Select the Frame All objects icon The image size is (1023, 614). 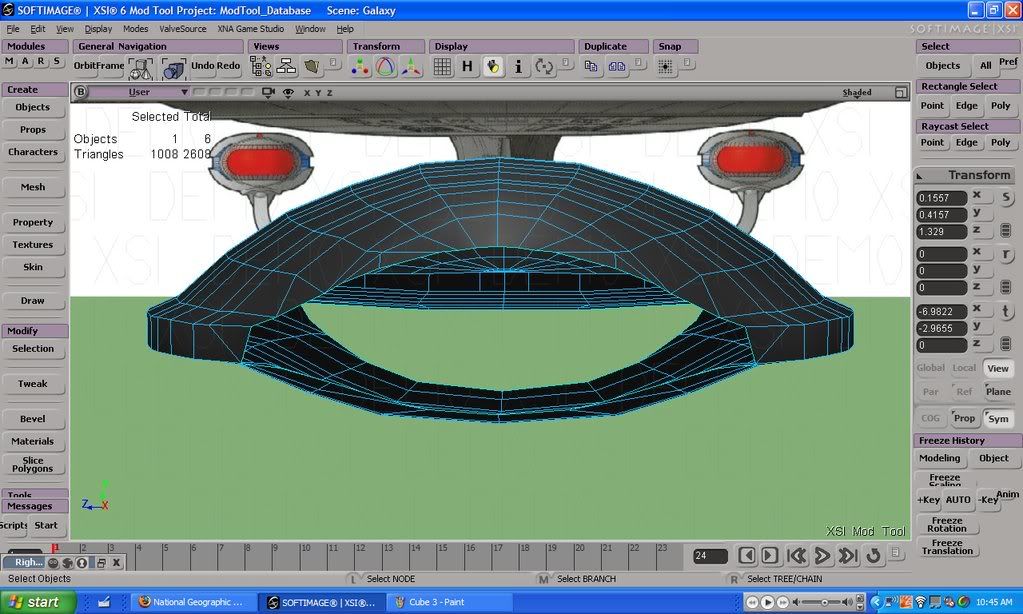[140, 68]
